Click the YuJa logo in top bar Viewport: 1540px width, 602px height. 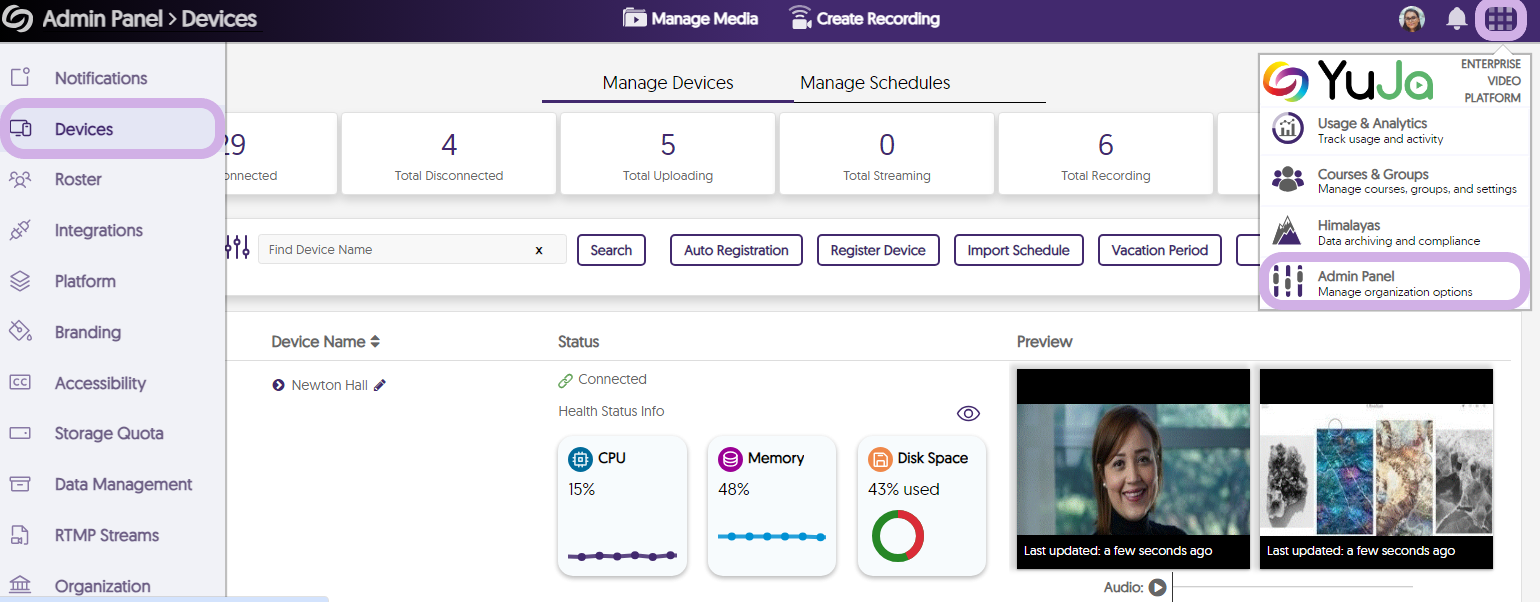(18, 19)
